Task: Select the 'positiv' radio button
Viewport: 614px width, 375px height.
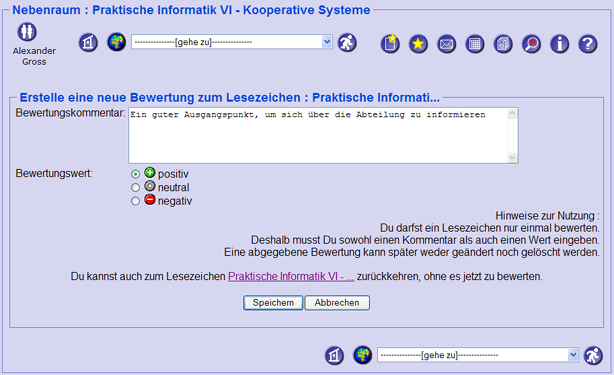Action: pyautogui.click(x=135, y=174)
